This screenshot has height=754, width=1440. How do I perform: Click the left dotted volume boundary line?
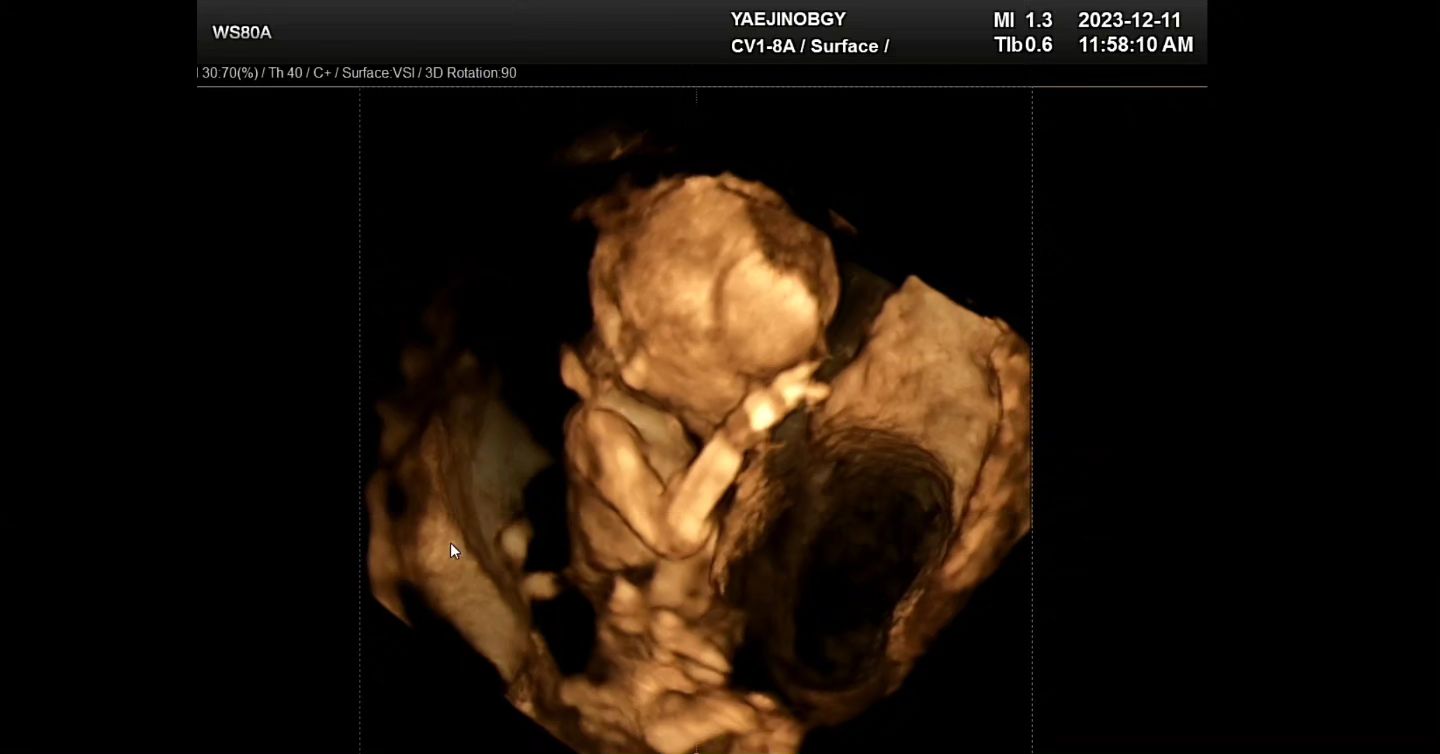(x=360, y=420)
